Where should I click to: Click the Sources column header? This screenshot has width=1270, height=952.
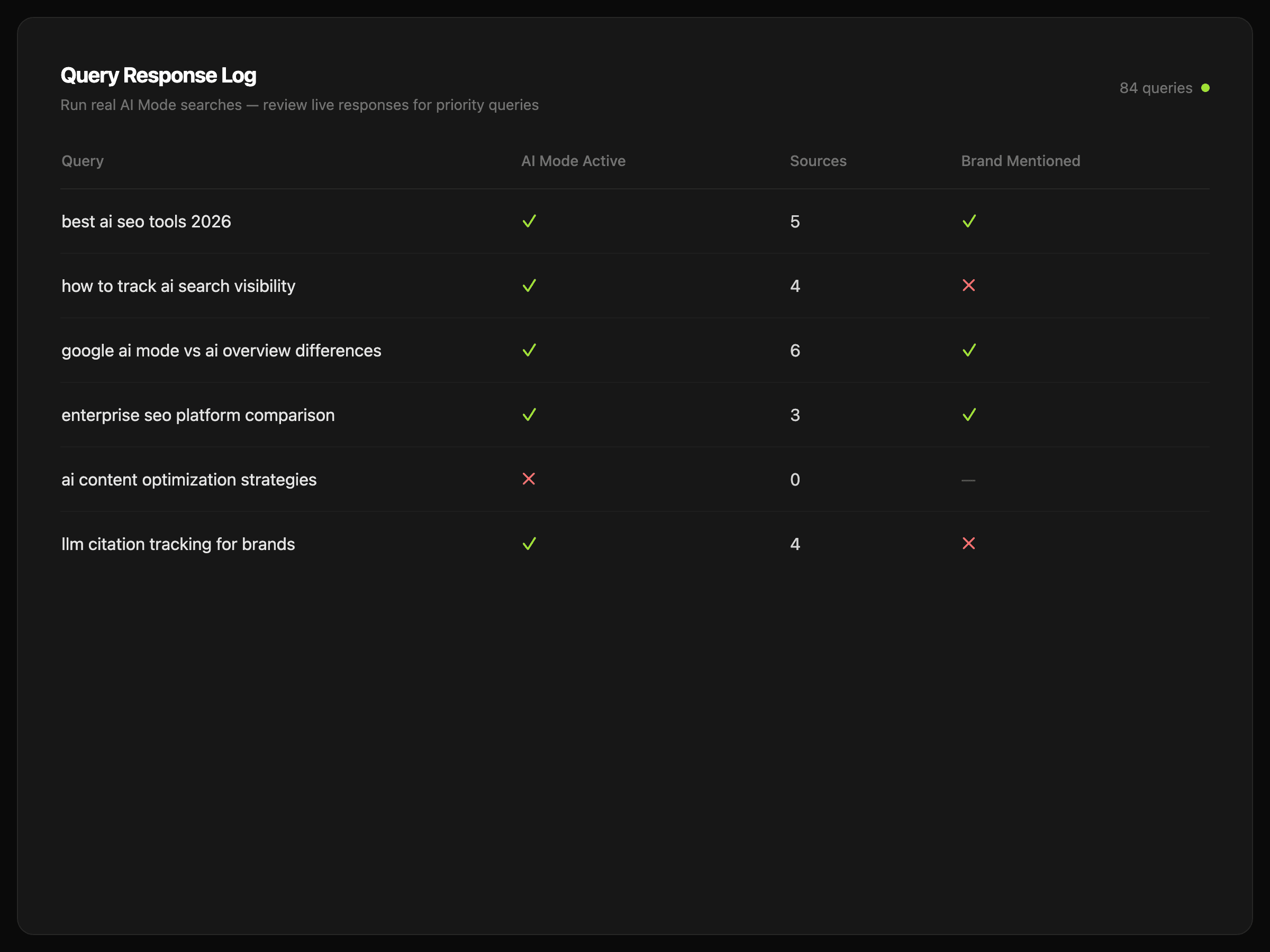[818, 161]
